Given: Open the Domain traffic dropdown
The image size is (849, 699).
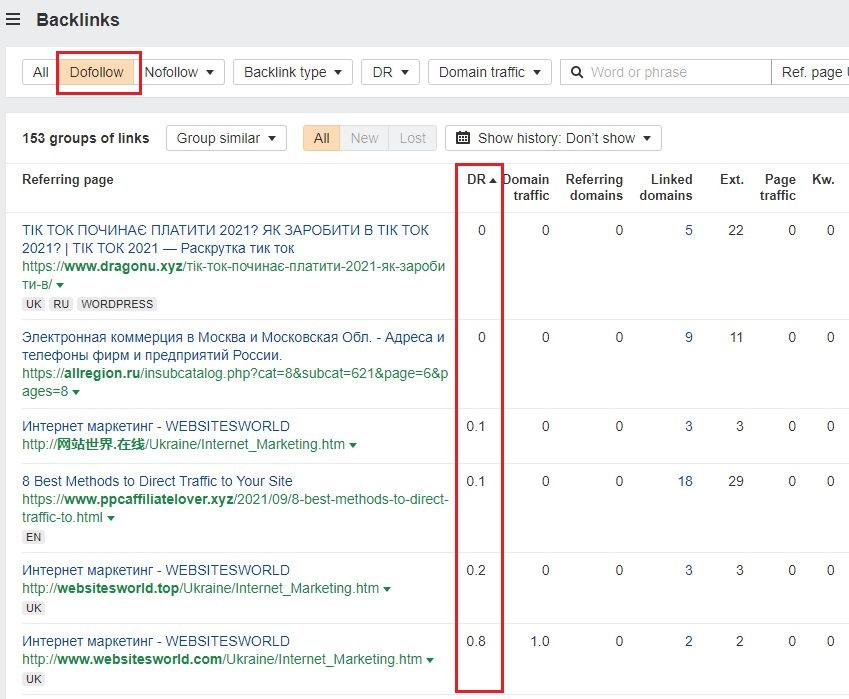Looking at the screenshot, I should [x=489, y=72].
